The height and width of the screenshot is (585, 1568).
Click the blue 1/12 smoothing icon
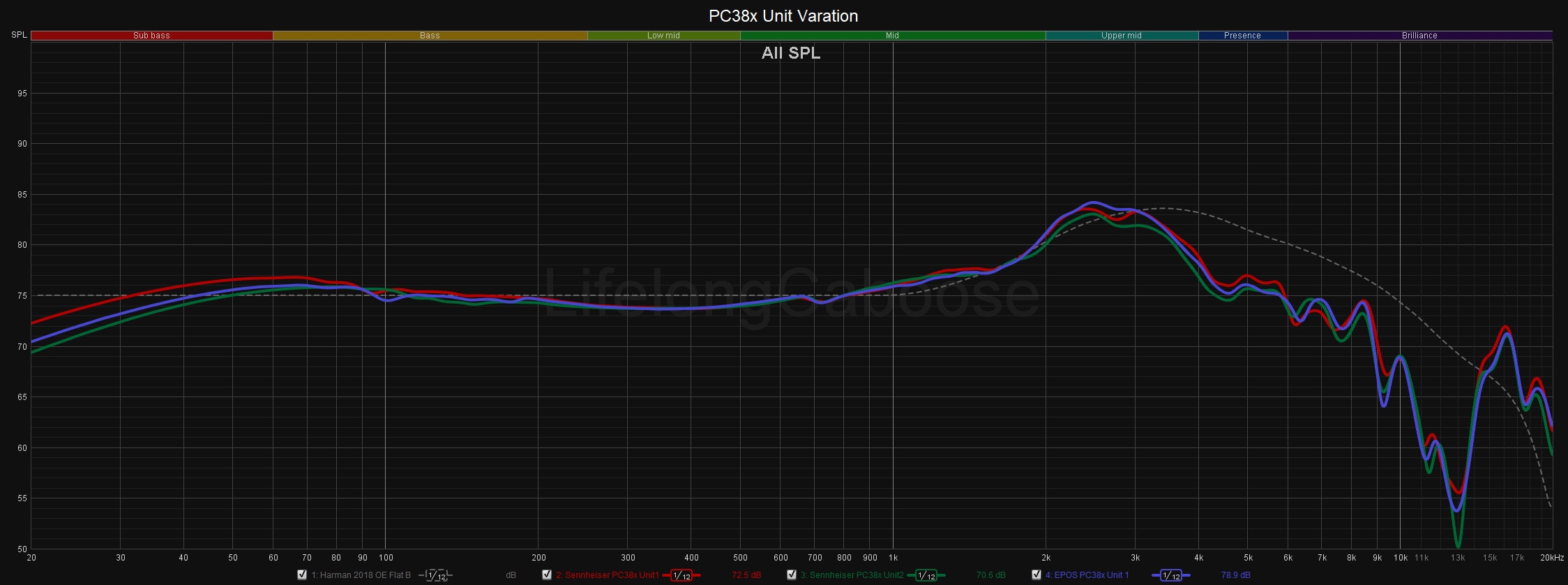click(1170, 576)
